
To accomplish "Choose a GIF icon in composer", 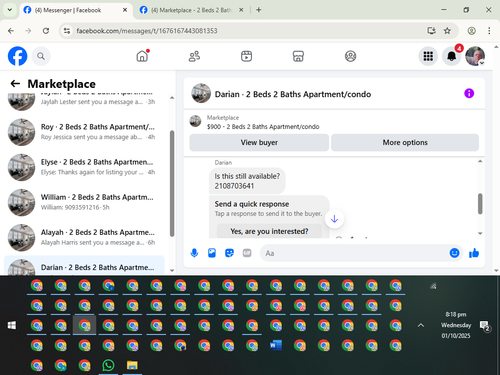I will point(247,253).
